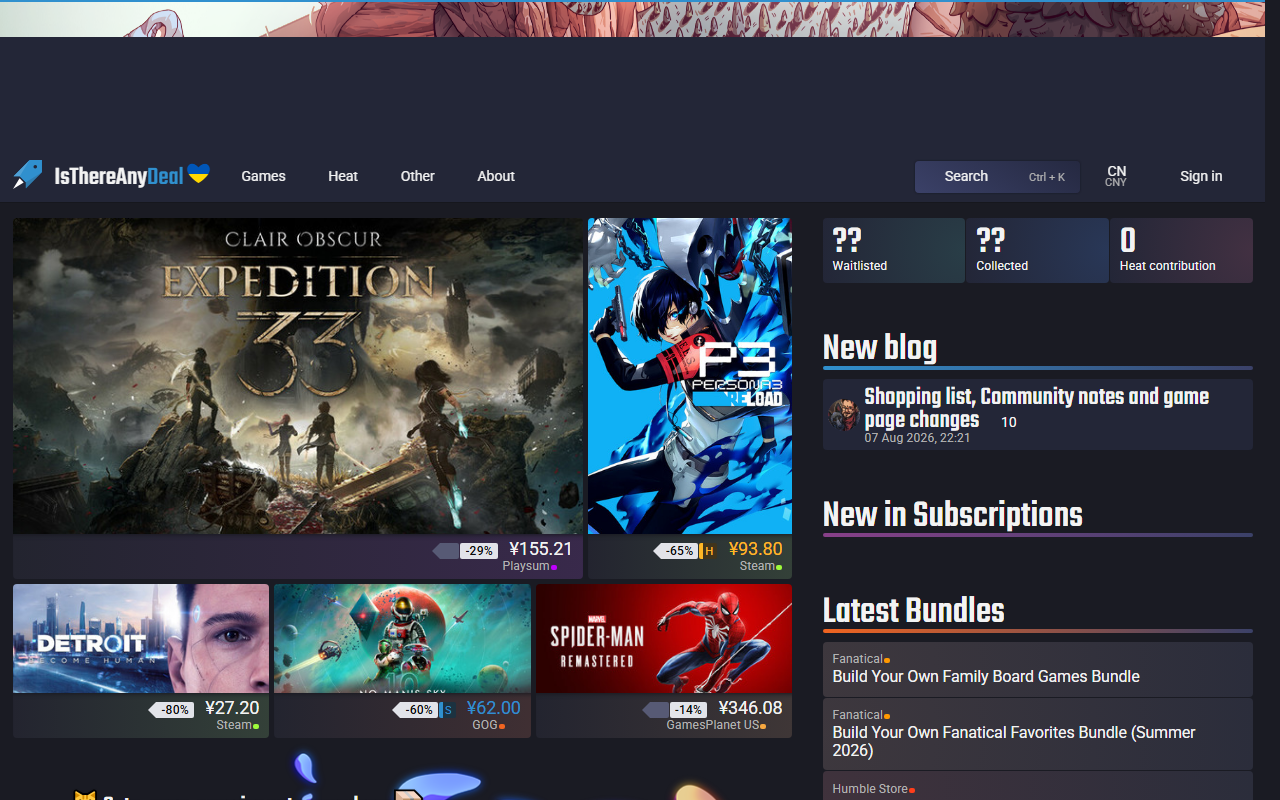Image resolution: width=1280 pixels, height=800 pixels.
Task: Click the GOG store label
Action: point(485,725)
